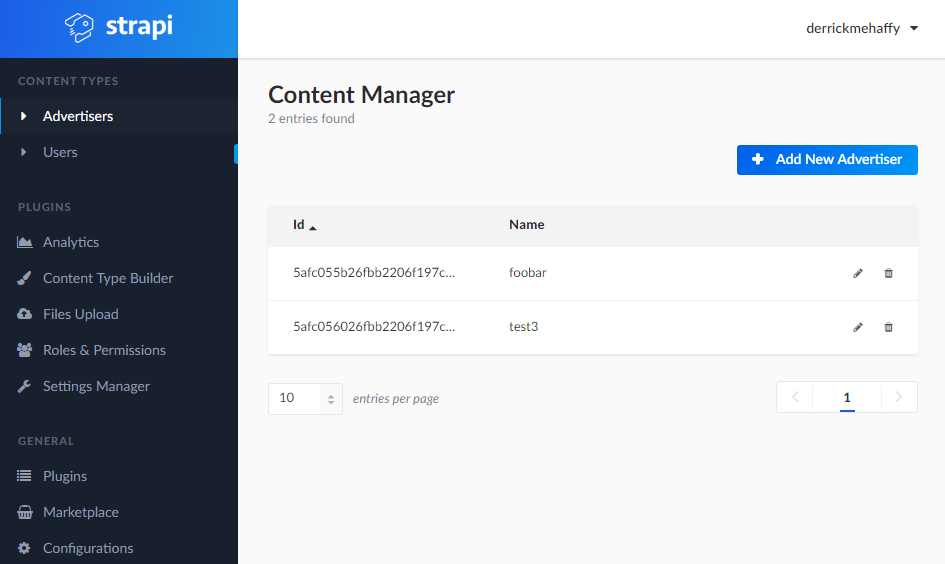Click the Strapi logo icon
The image size is (945, 564).
[x=80, y=27]
